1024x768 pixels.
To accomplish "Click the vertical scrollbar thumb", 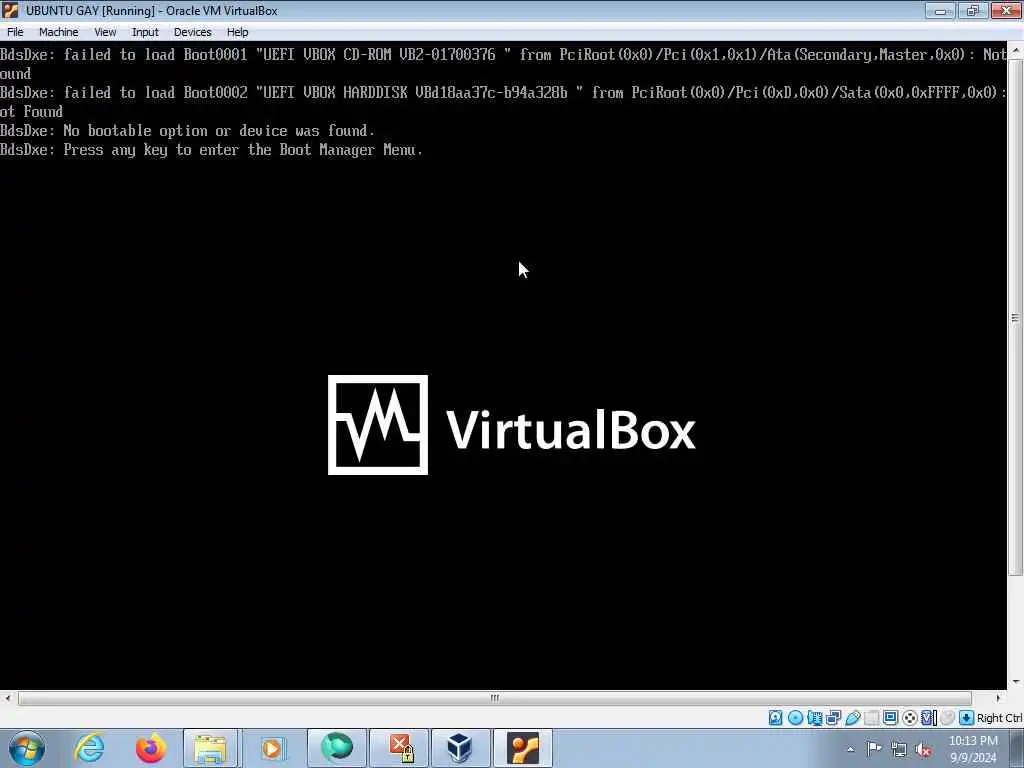I will click(1015, 317).
